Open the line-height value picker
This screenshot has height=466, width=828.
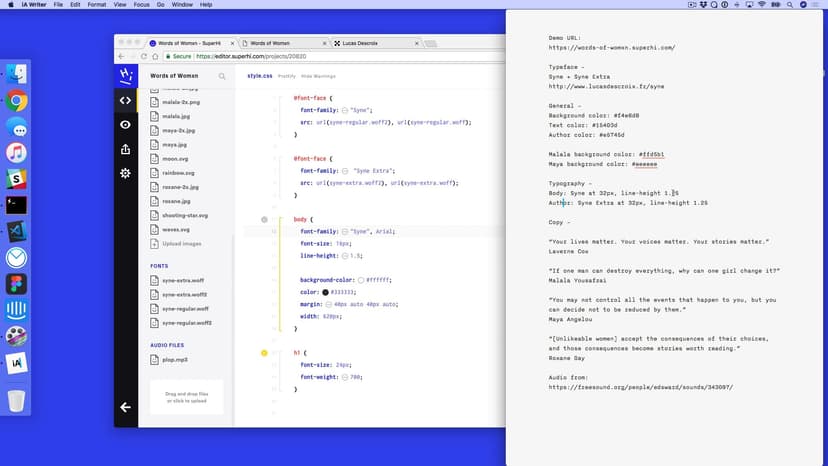345,256
